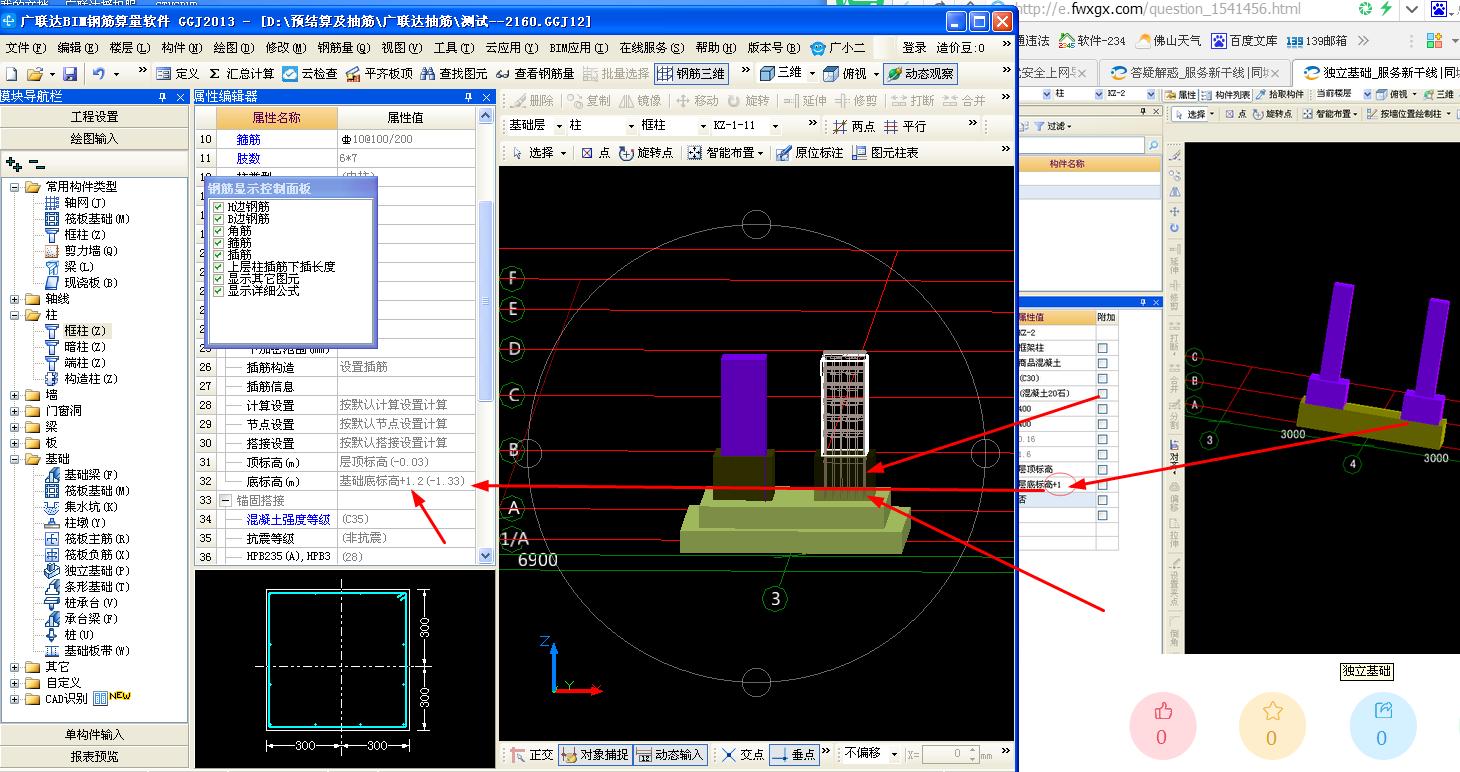Viewport: 1460px width, 772px height.
Task: Click 查看钢筋量 view rebar quantity
Action: tap(535, 74)
